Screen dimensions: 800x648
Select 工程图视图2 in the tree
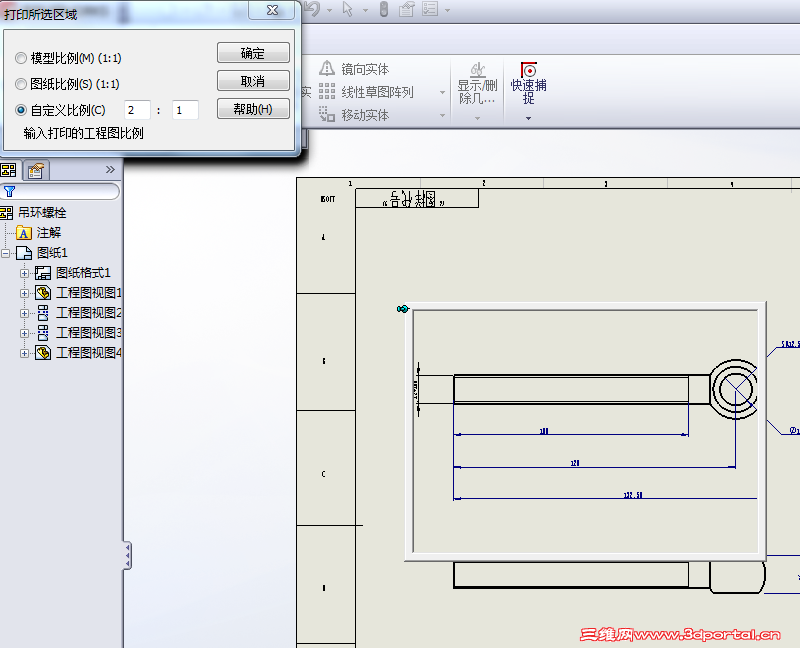coord(89,313)
